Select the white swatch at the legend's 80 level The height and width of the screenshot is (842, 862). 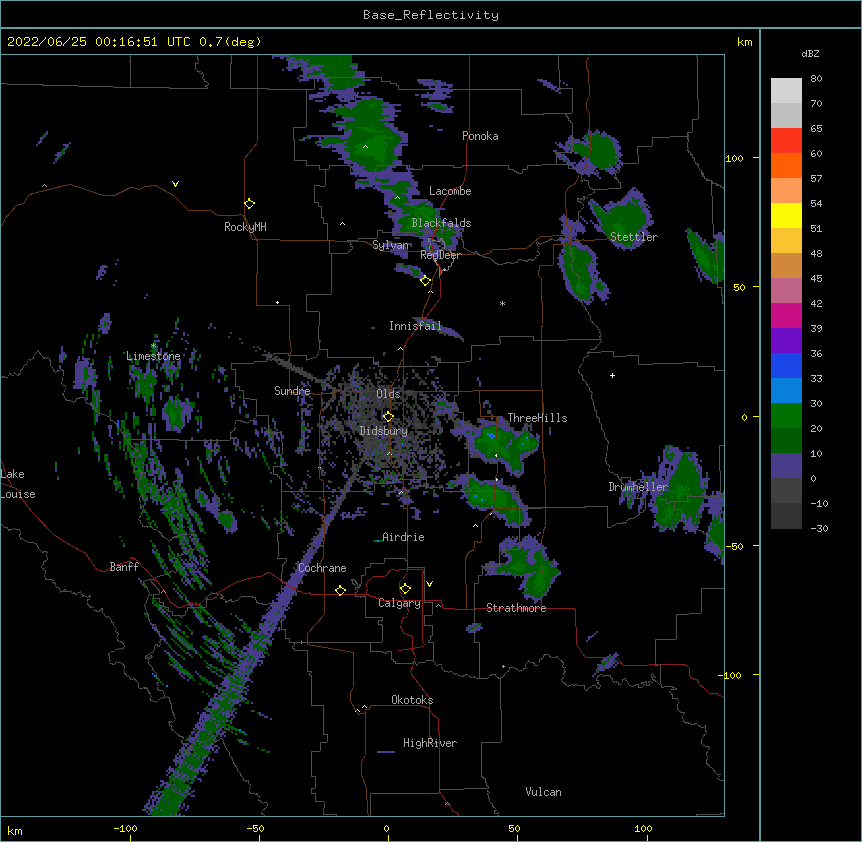click(x=786, y=91)
